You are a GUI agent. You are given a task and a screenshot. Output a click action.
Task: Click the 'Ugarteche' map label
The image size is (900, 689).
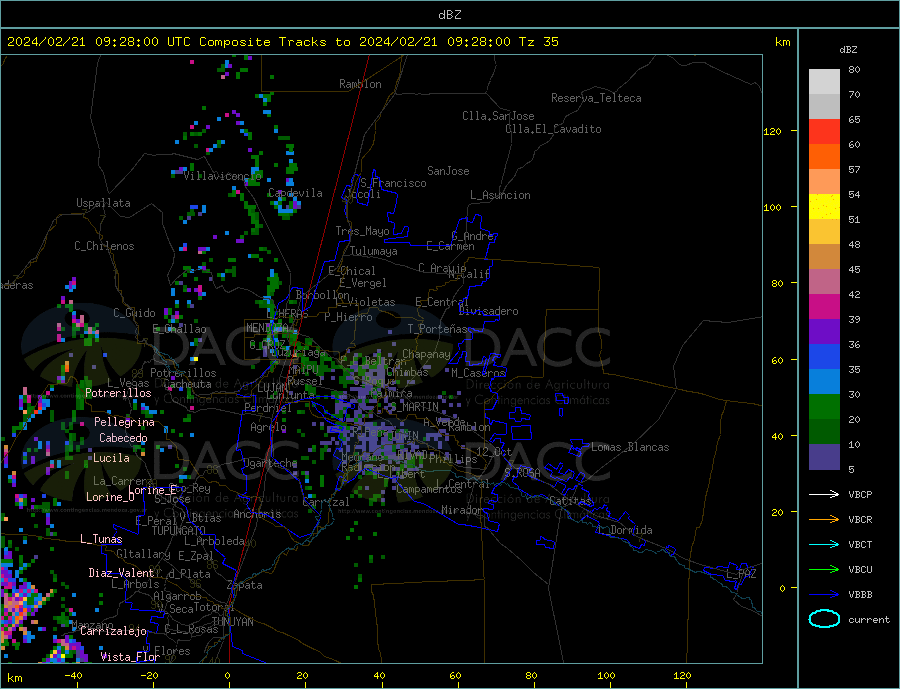270,463
